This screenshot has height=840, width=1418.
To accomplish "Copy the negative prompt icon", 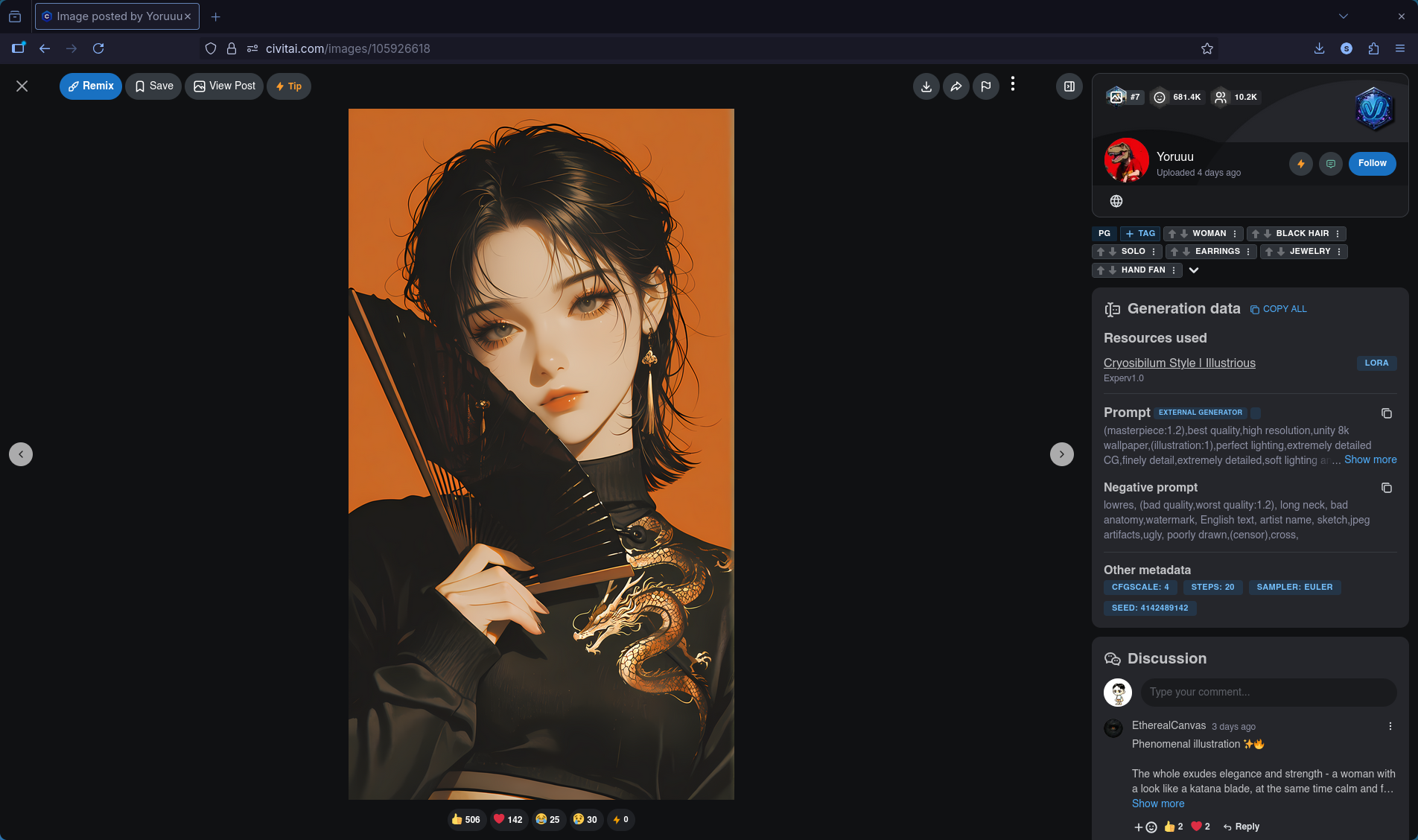I will (x=1386, y=488).
